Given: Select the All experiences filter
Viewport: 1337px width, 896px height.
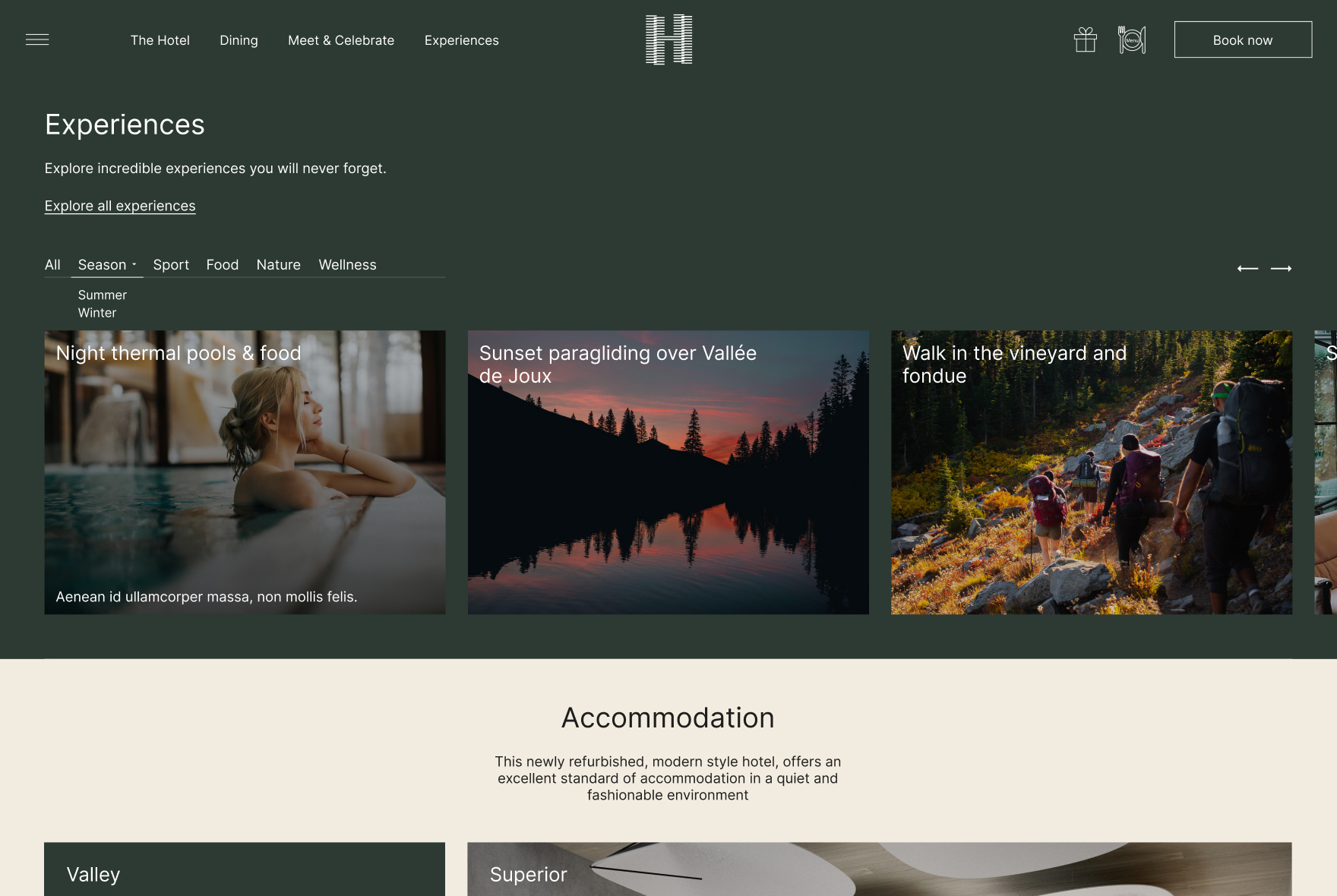Looking at the screenshot, I should (x=52, y=265).
